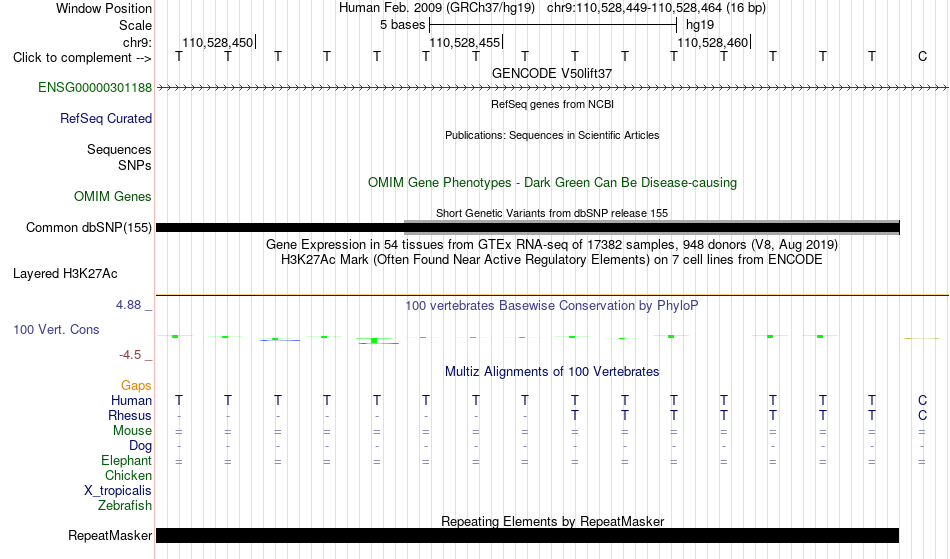Click the C base in Rhesus alignment row

(922, 416)
